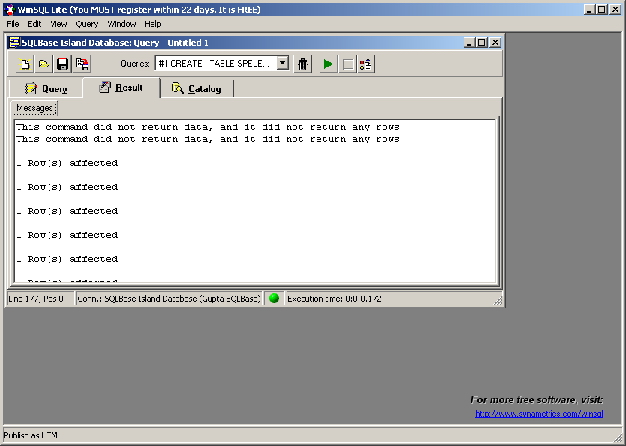Switch to the Query tab
Image resolution: width=626 pixels, height=446 pixels.
tap(46, 89)
